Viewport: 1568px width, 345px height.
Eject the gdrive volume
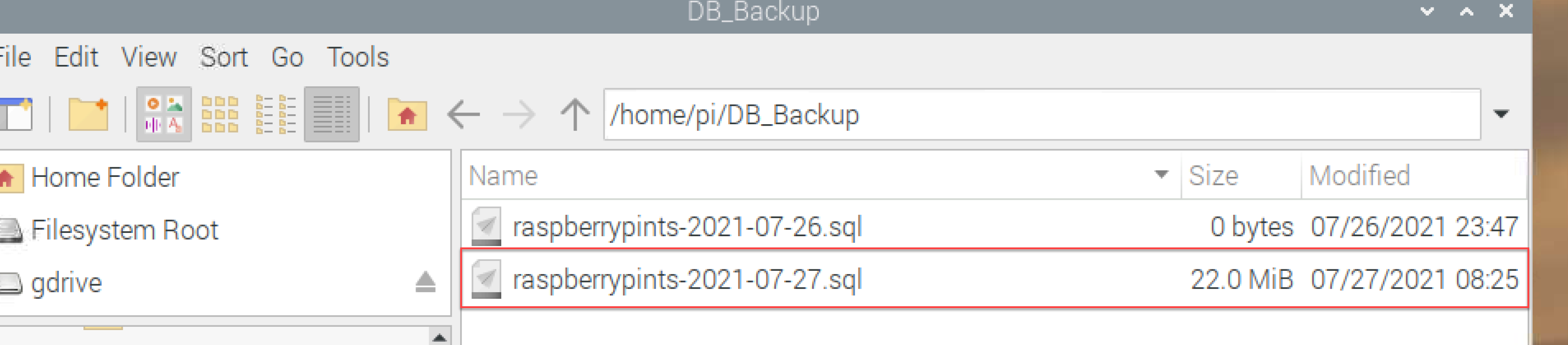click(426, 282)
